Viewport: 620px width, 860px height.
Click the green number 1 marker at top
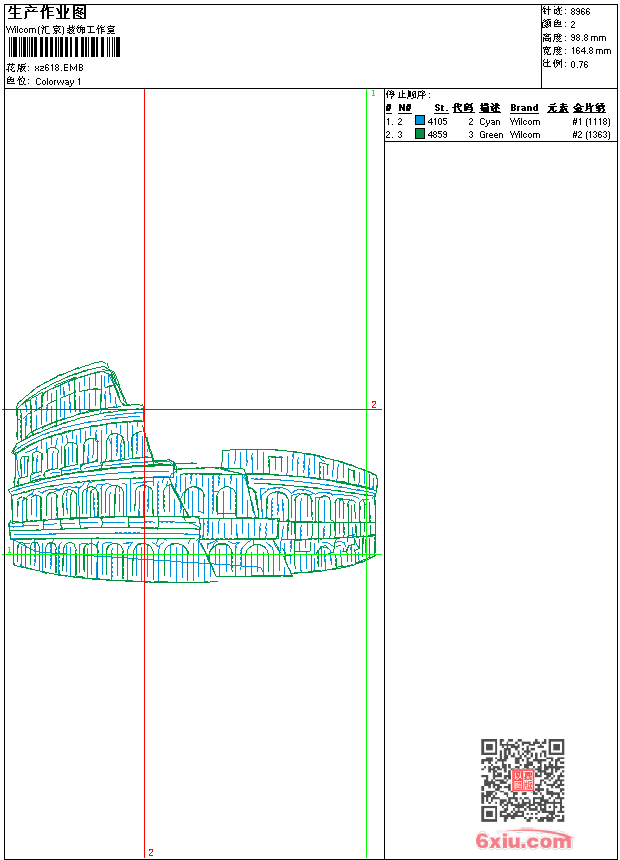(x=373, y=94)
